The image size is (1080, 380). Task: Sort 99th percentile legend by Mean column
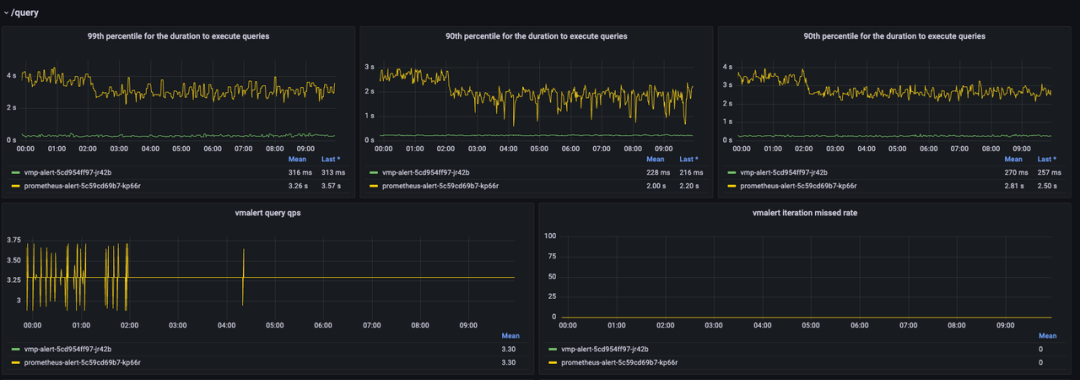point(297,159)
